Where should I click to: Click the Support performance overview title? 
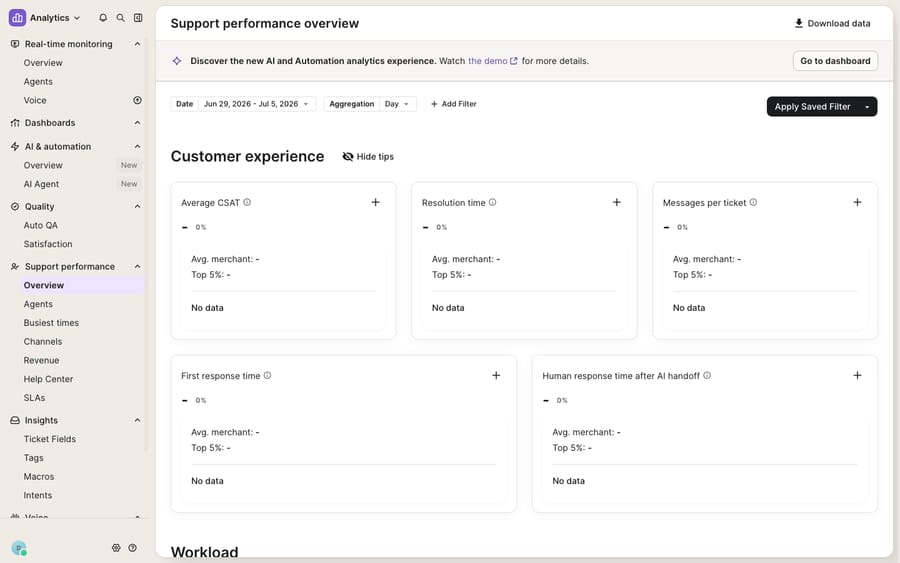tap(265, 24)
